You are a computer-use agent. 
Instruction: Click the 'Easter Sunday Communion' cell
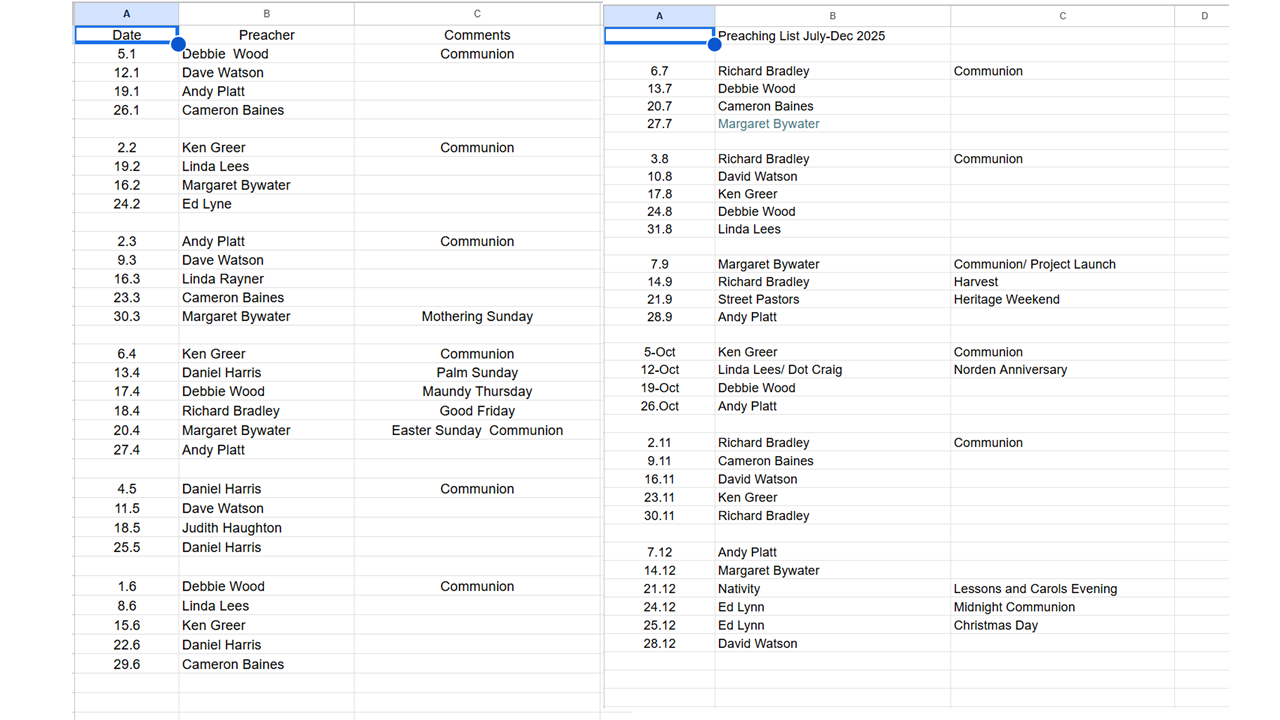[x=477, y=430]
